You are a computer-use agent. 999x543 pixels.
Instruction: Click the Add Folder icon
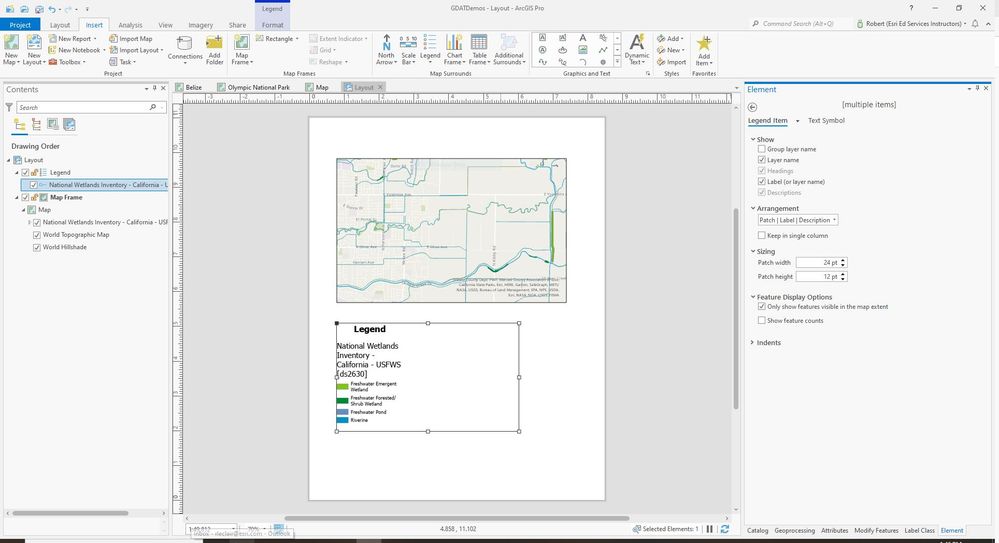[215, 43]
